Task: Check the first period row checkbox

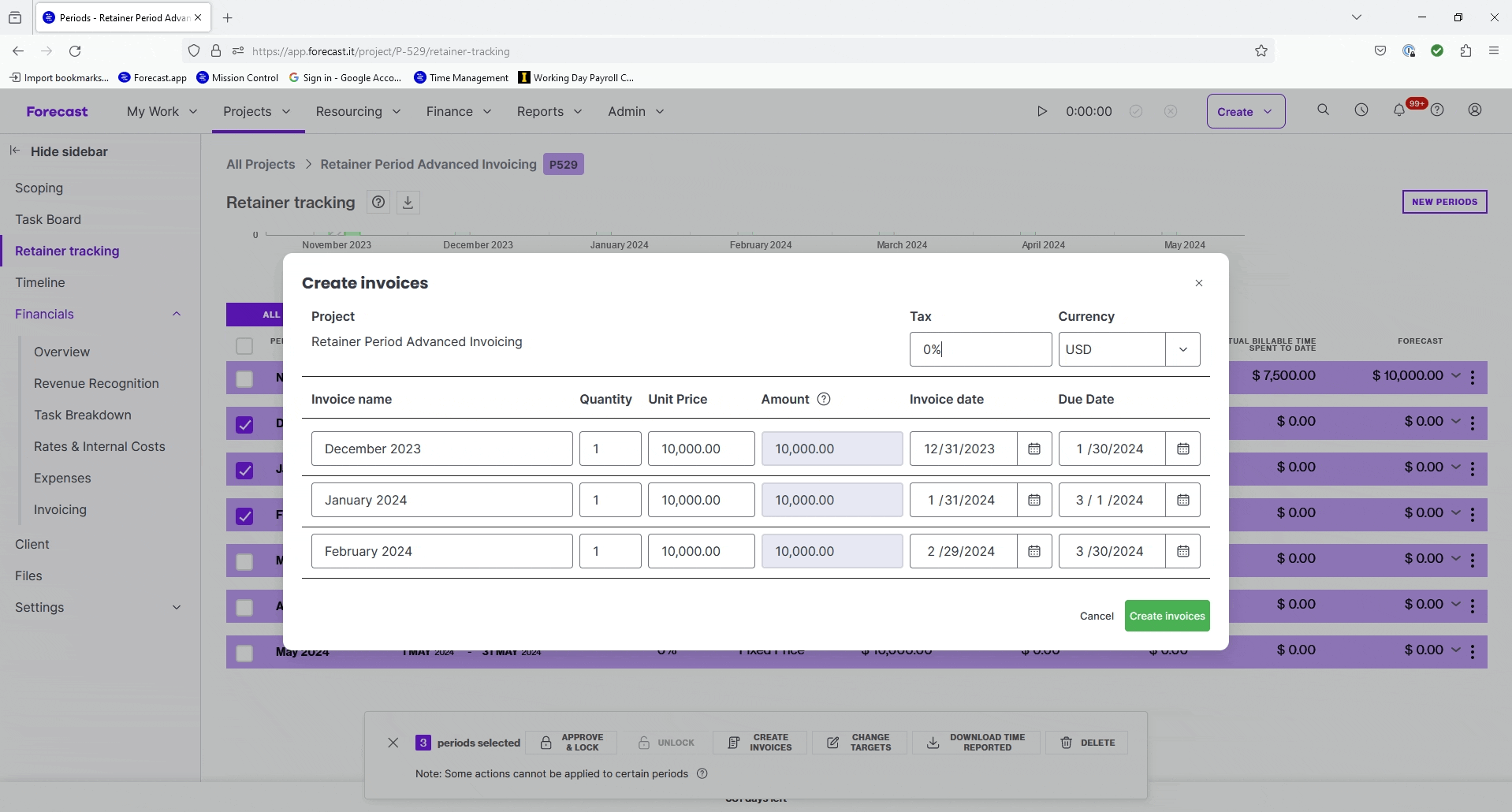Action: coord(244,379)
